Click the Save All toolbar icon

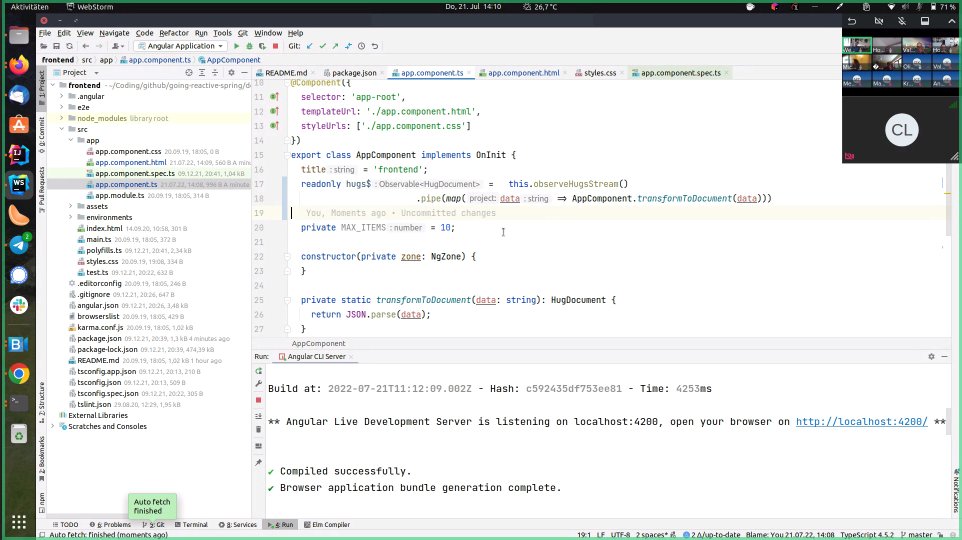(x=56, y=46)
